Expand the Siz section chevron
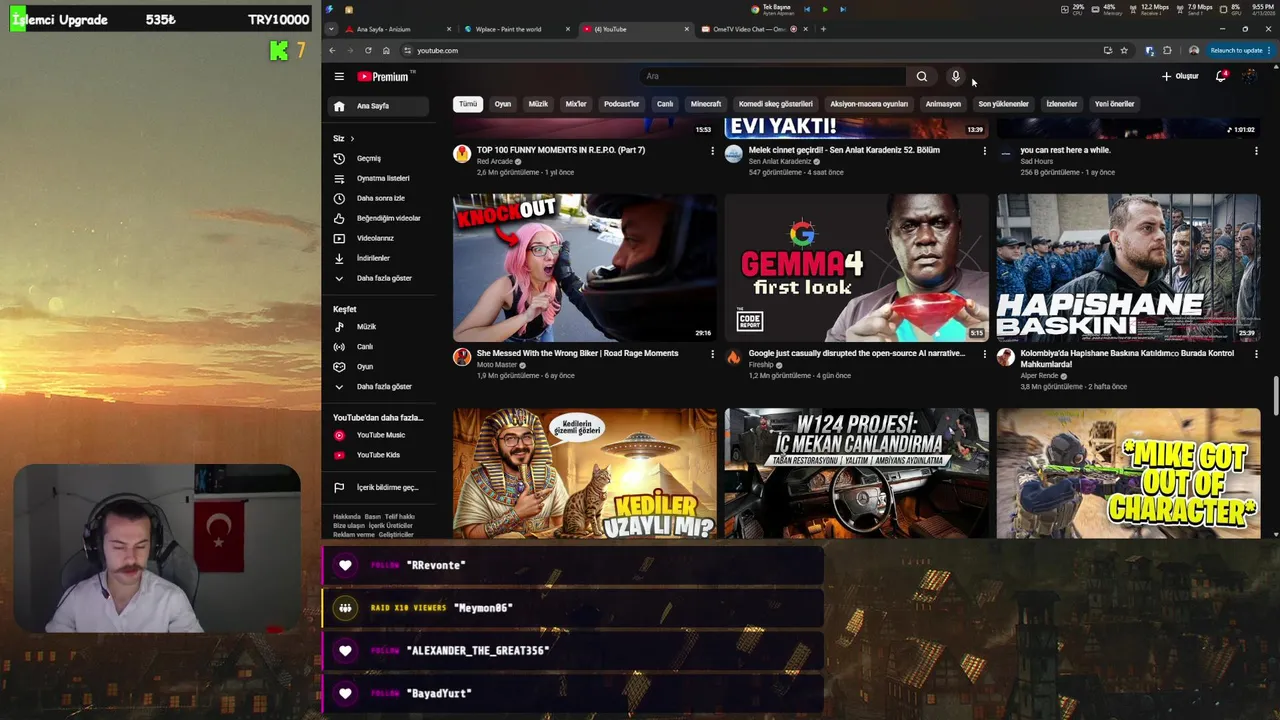The width and height of the screenshot is (1280, 720). point(352,138)
